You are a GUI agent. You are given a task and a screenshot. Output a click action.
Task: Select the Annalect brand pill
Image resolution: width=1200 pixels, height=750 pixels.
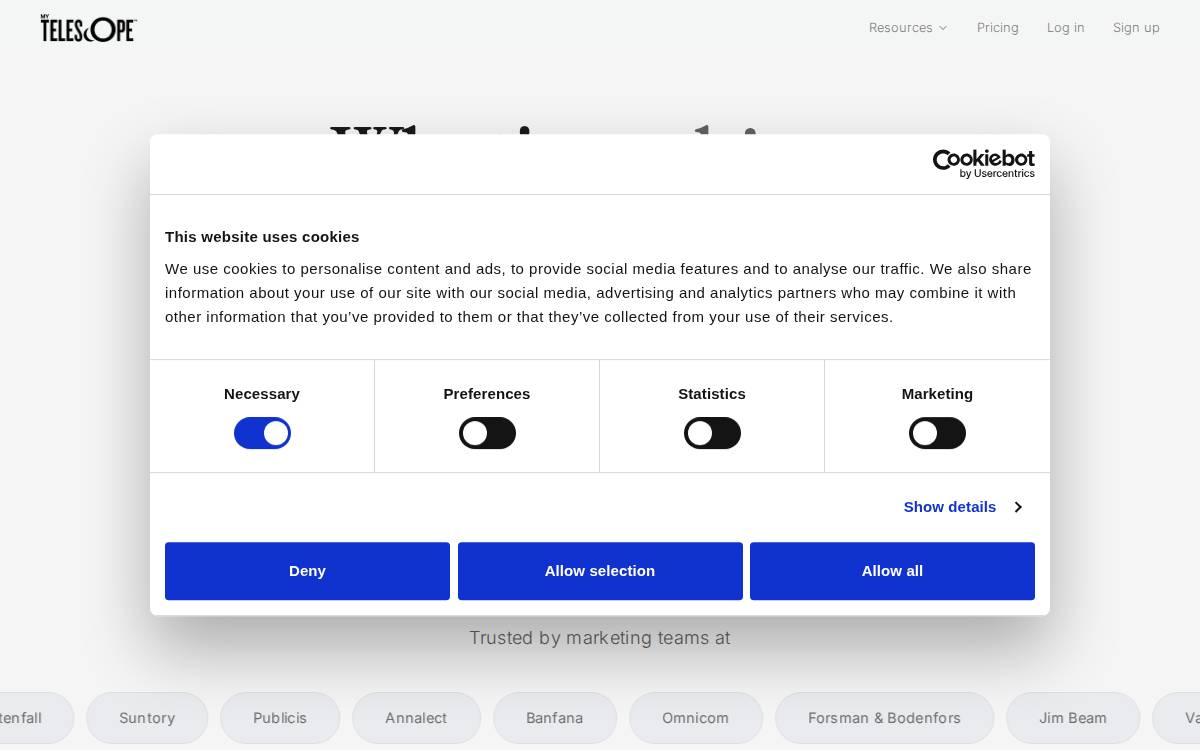click(416, 718)
